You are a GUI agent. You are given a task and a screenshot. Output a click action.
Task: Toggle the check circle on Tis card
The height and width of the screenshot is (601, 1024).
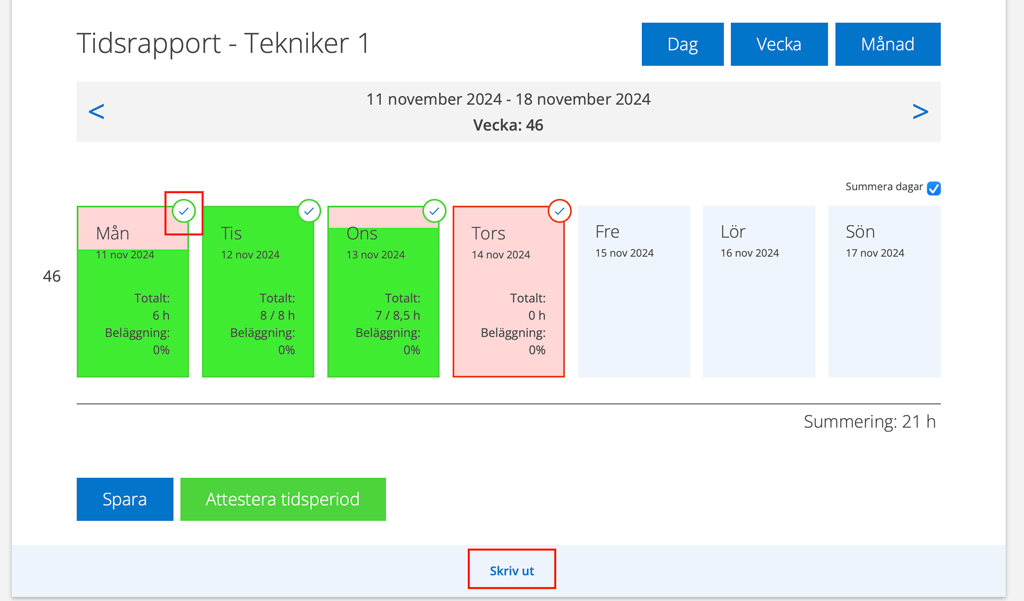click(x=309, y=211)
